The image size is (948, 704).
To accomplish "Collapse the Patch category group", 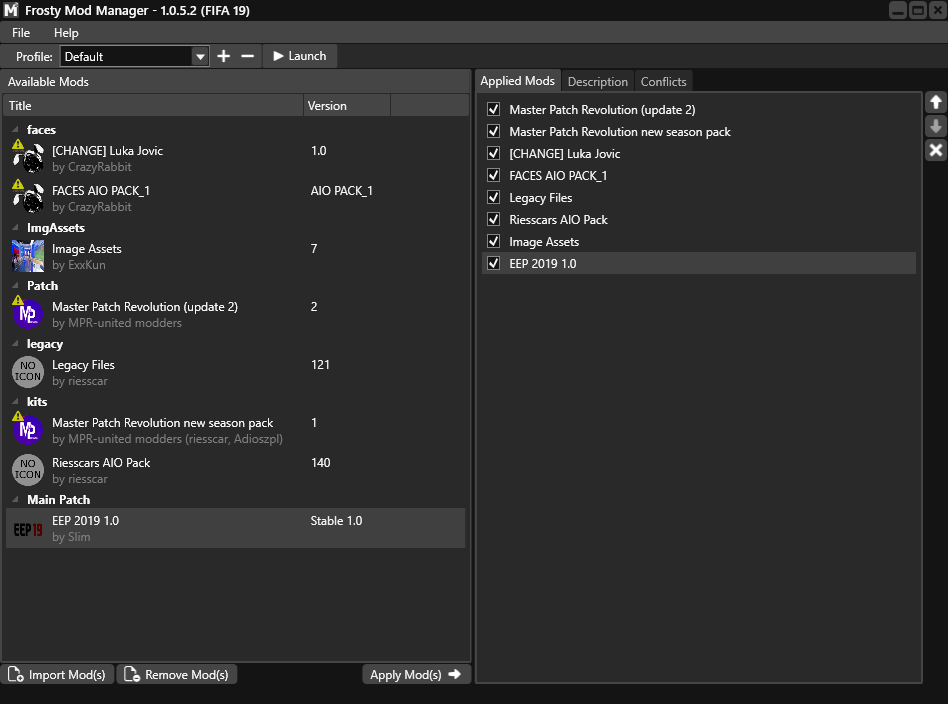I will [15, 285].
